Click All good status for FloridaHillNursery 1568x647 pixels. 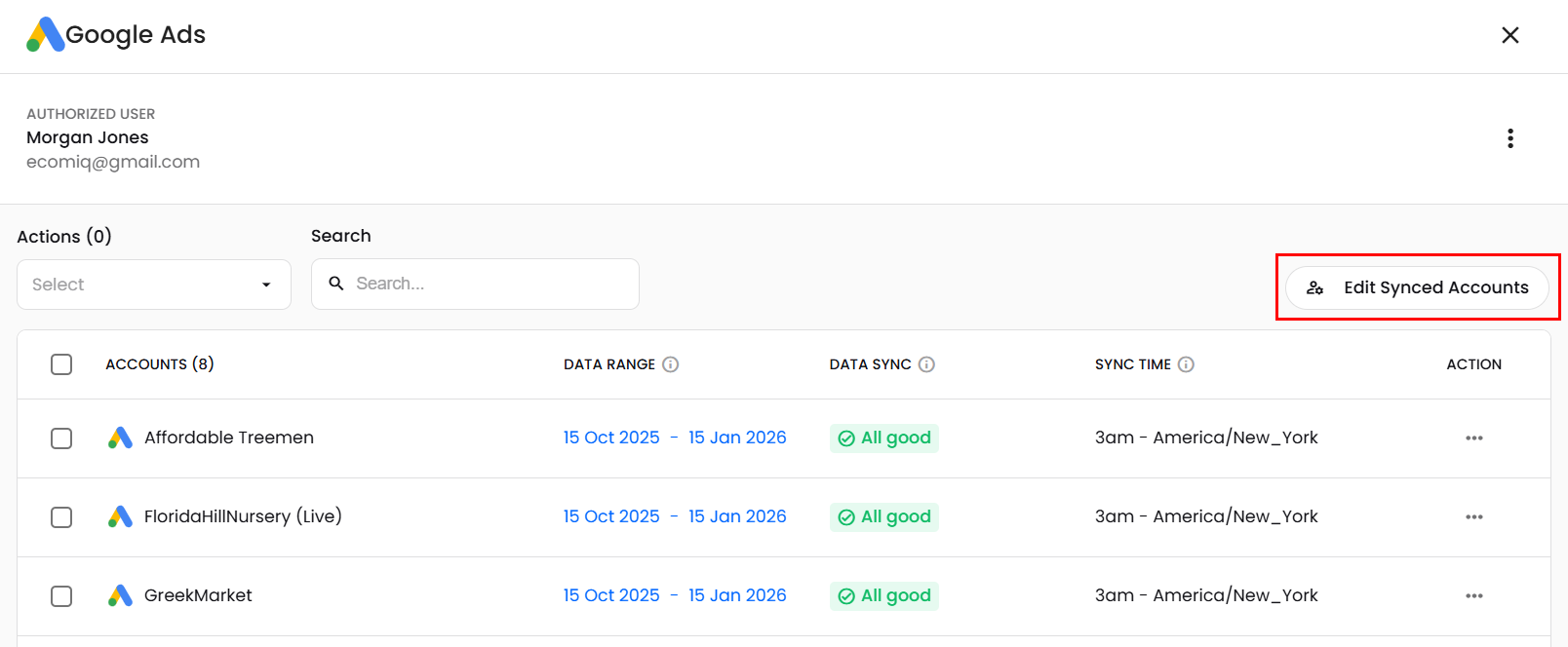[884, 517]
